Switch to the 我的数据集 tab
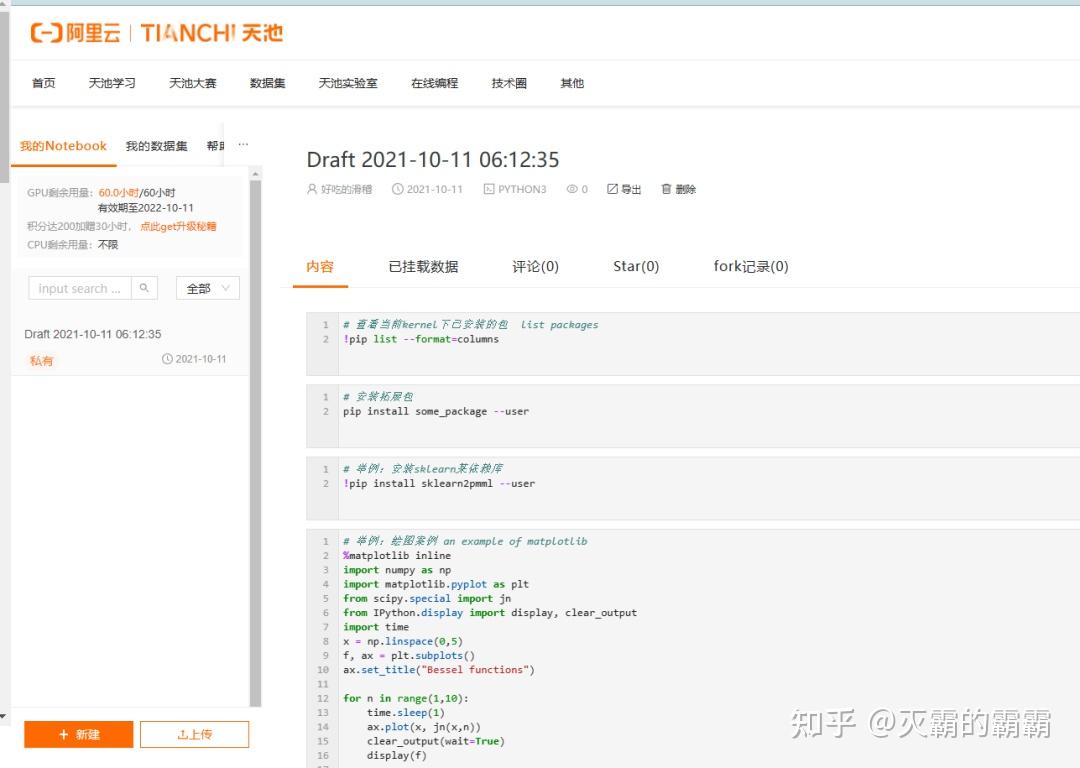Screen dimensions: 1080x768 [156, 145]
